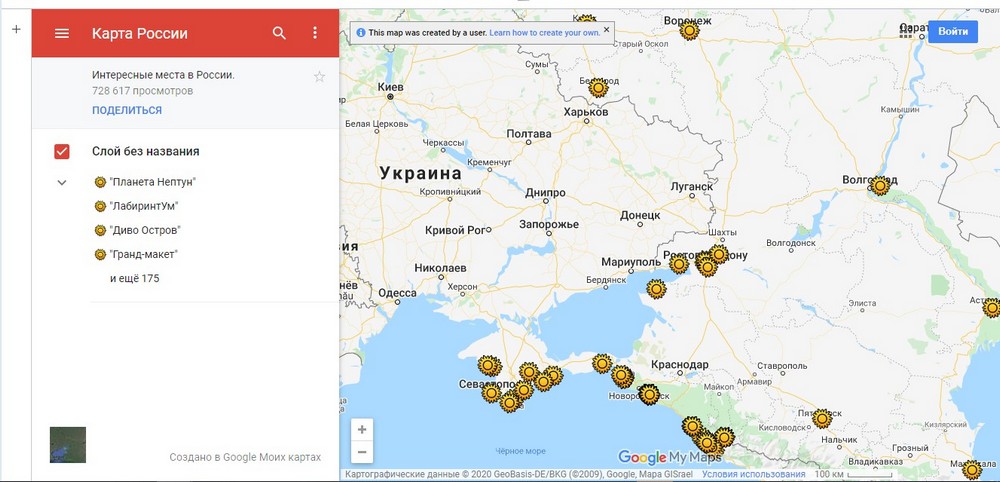This screenshot has height=482, width=1000.
Task: Star the map with the star icon
Action: click(x=320, y=77)
